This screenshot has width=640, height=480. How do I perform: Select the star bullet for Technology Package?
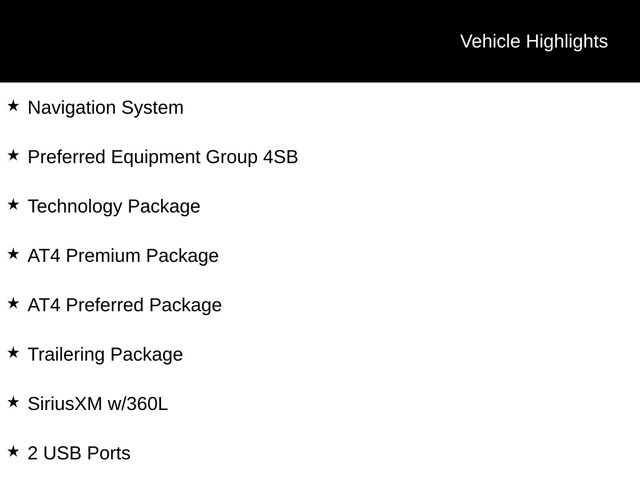point(13,204)
